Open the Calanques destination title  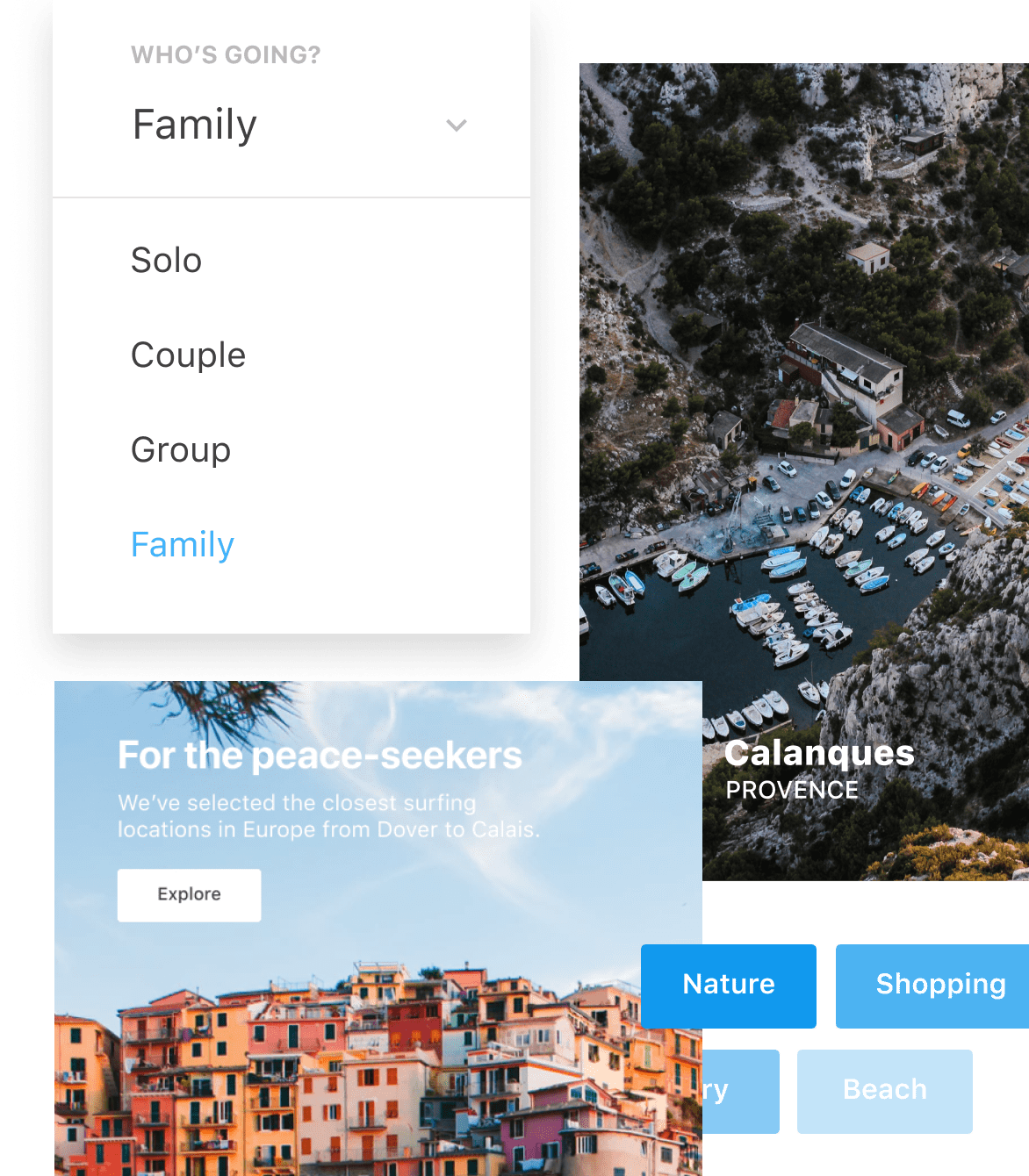tap(820, 753)
